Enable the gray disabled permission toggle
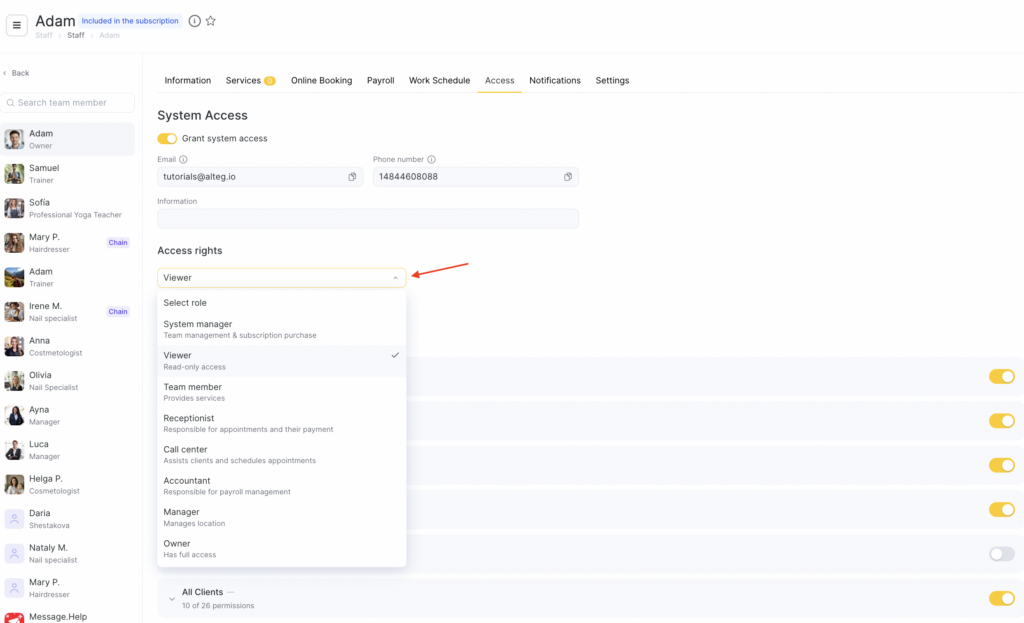This screenshot has height=623, width=1024. click(x=1001, y=554)
